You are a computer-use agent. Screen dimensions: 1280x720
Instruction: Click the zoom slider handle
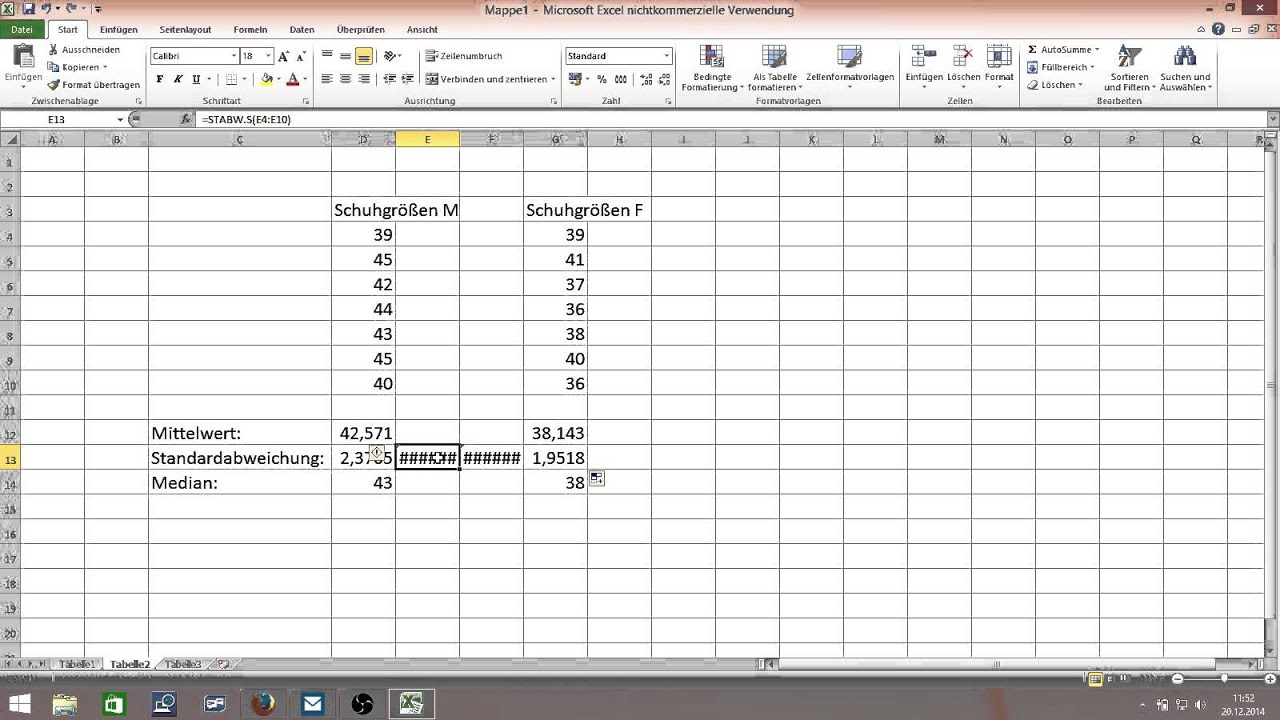pyautogui.click(x=1223, y=679)
